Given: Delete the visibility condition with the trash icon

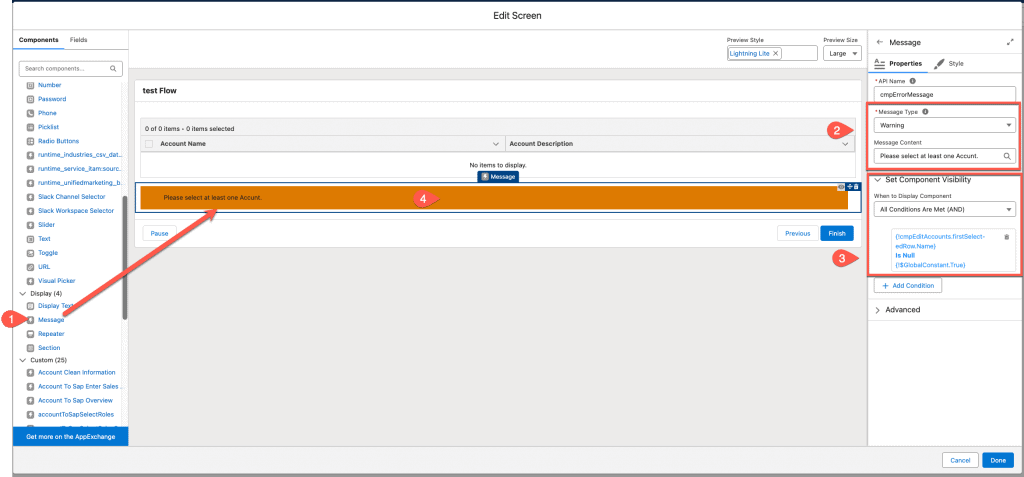Looking at the screenshot, I should pos(1006,237).
